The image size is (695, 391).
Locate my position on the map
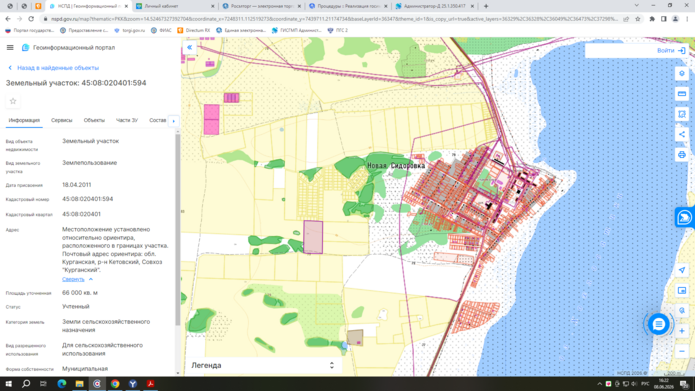[x=682, y=270]
